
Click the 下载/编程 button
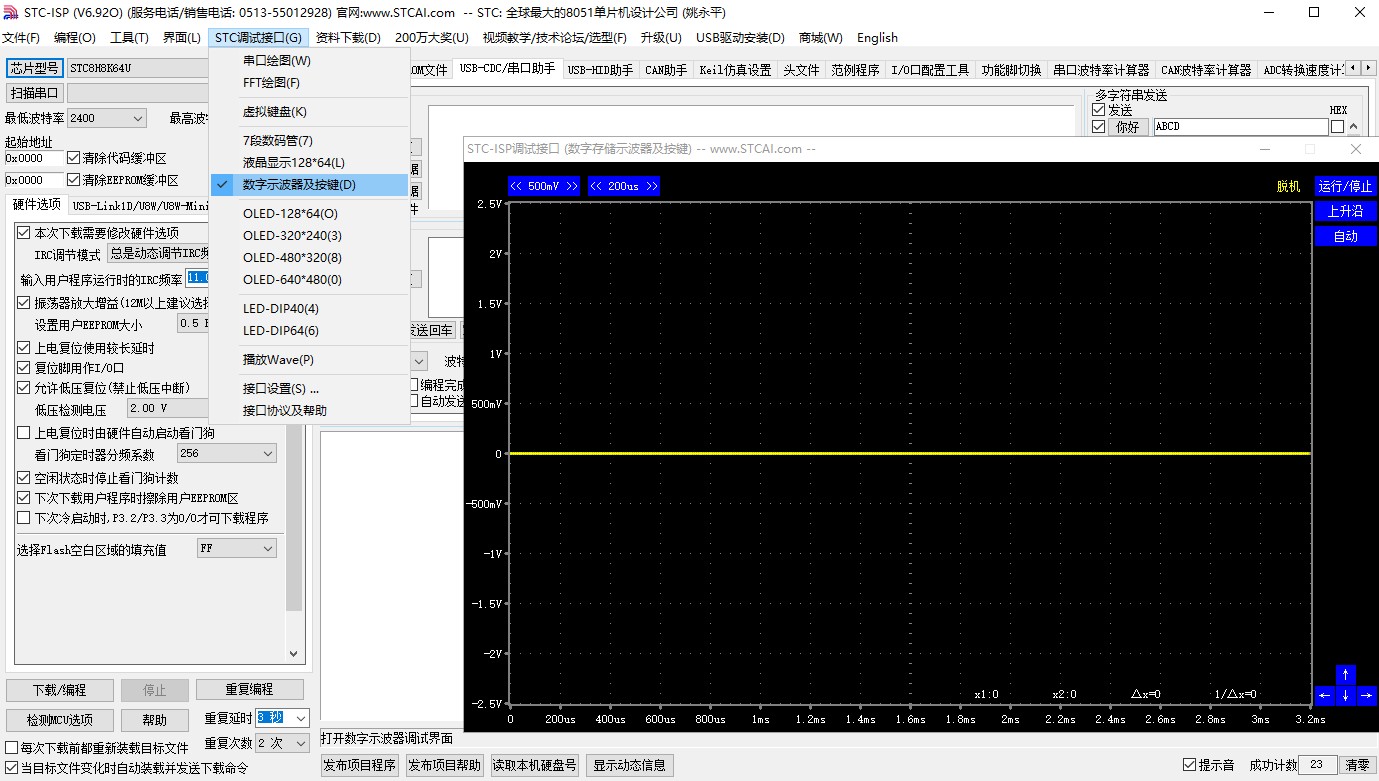[x=59, y=690]
